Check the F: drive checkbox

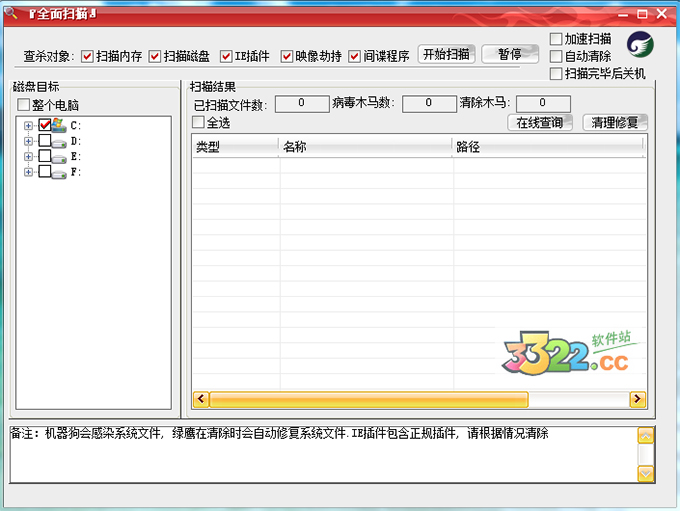45,171
